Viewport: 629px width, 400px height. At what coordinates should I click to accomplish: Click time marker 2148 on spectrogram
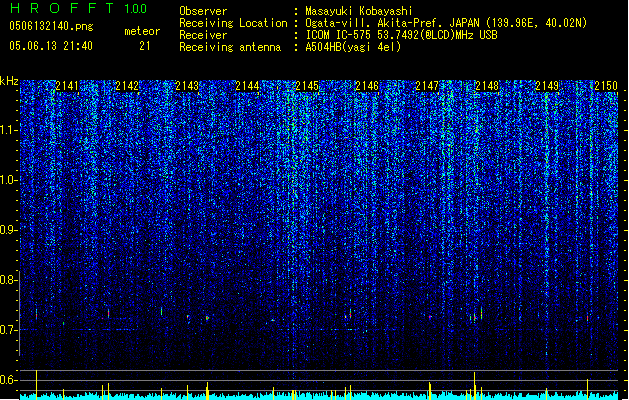pos(487,86)
